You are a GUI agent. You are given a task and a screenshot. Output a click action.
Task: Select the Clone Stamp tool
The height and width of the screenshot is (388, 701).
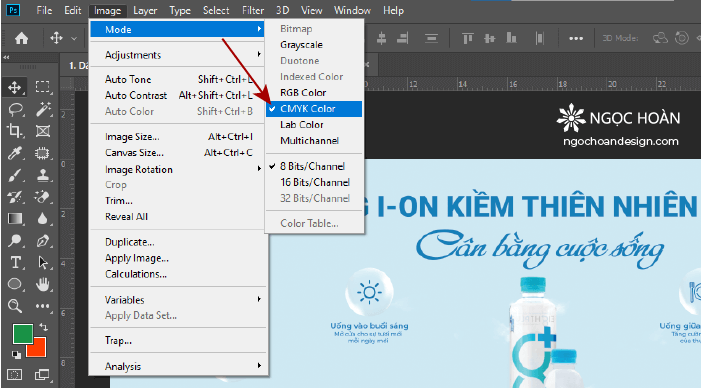pos(43,175)
